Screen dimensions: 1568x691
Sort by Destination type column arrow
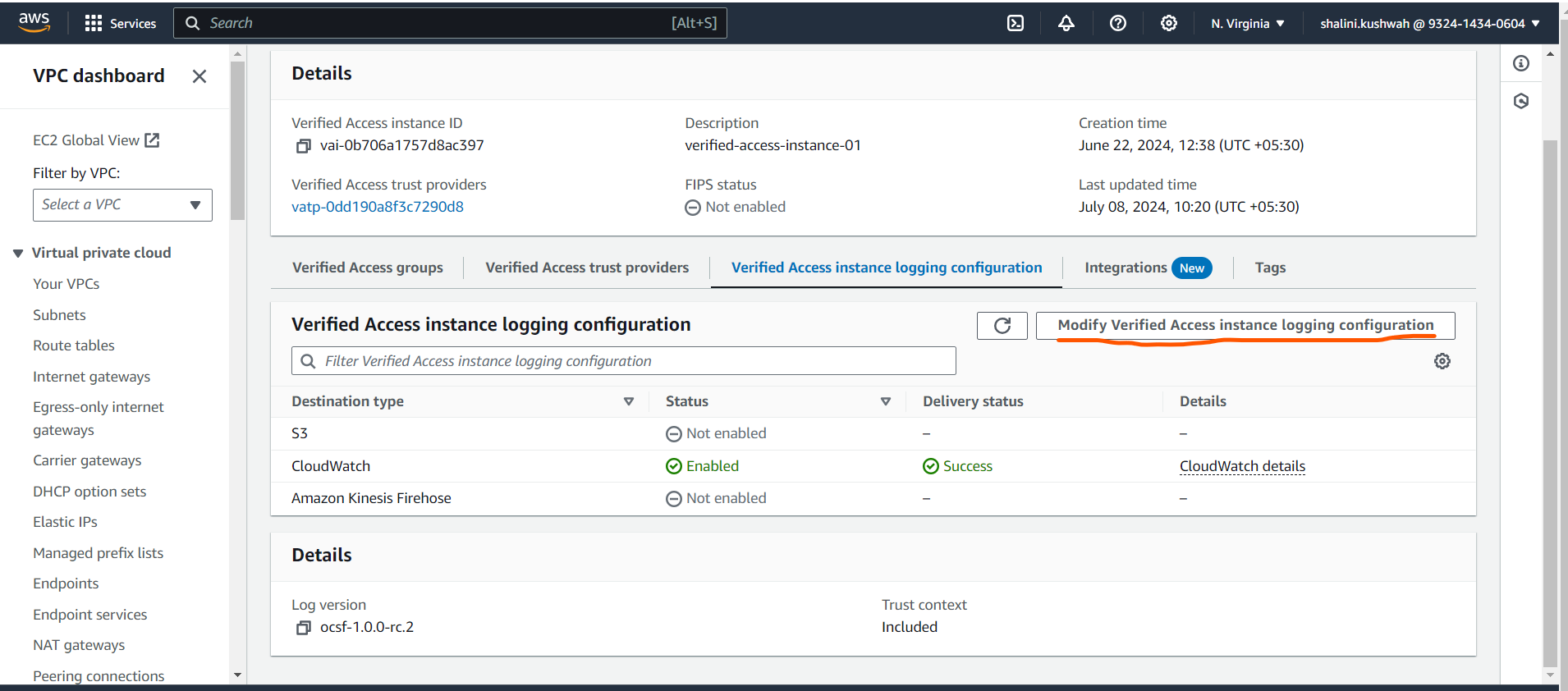coord(629,401)
